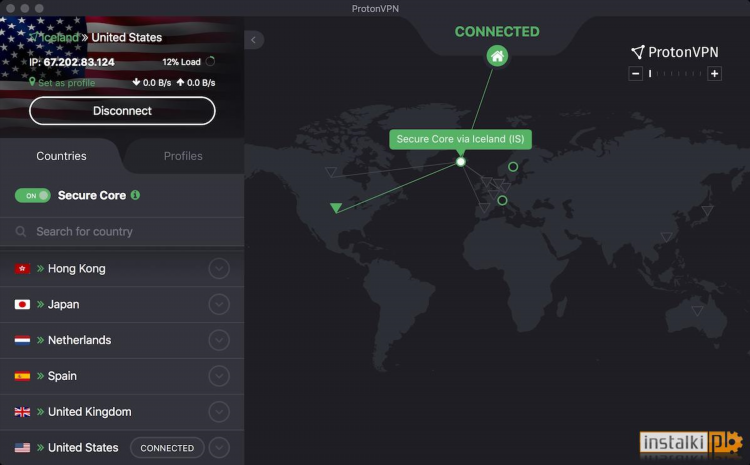Screen dimensions: 750x465
Task: Click the Spain server triangle on map
Action: click(484, 208)
